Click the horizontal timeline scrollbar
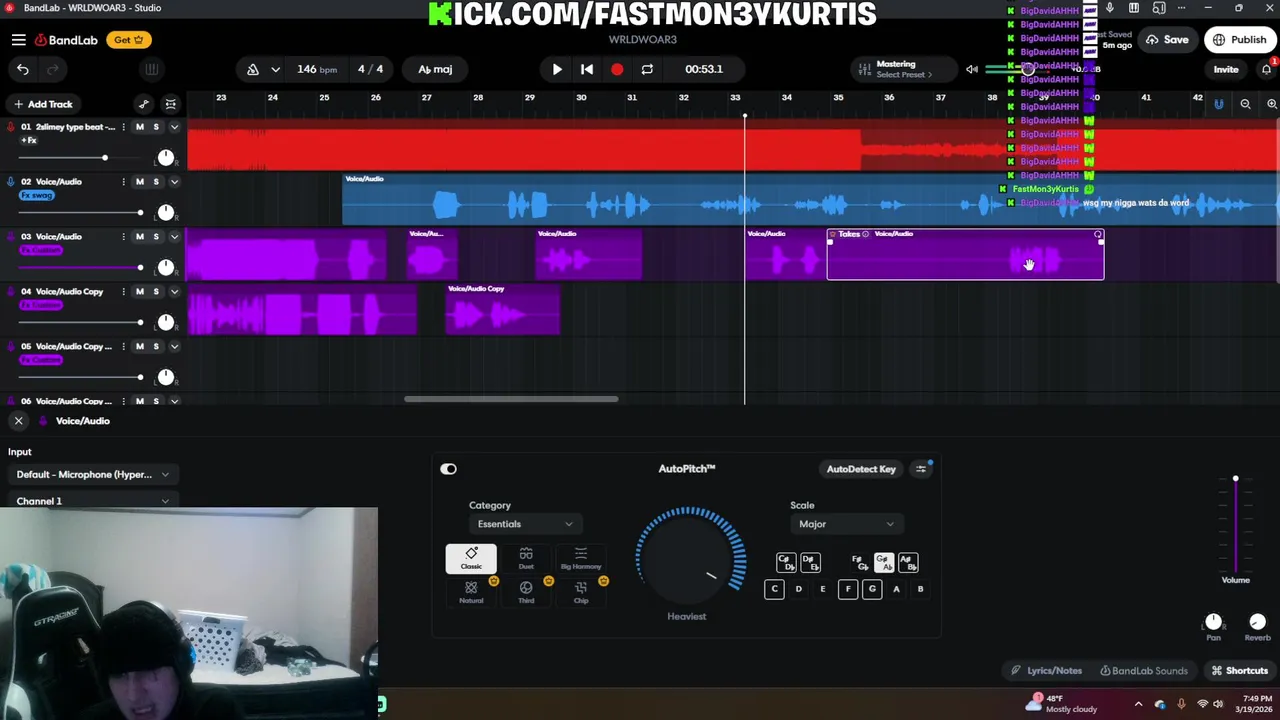Image resolution: width=1280 pixels, height=720 pixels. point(511,399)
